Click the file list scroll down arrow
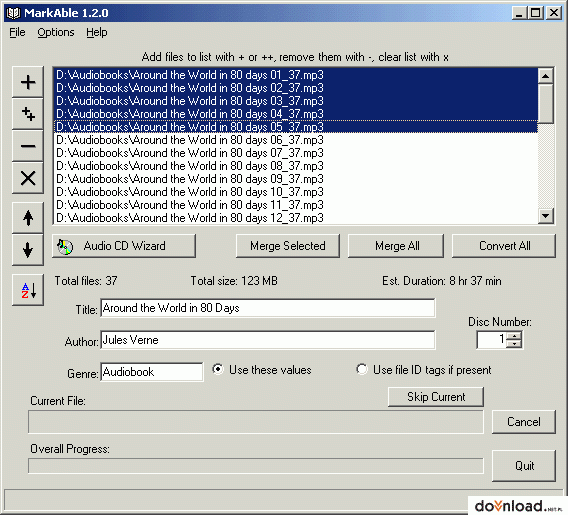This screenshot has width=568, height=515. (x=545, y=217)
